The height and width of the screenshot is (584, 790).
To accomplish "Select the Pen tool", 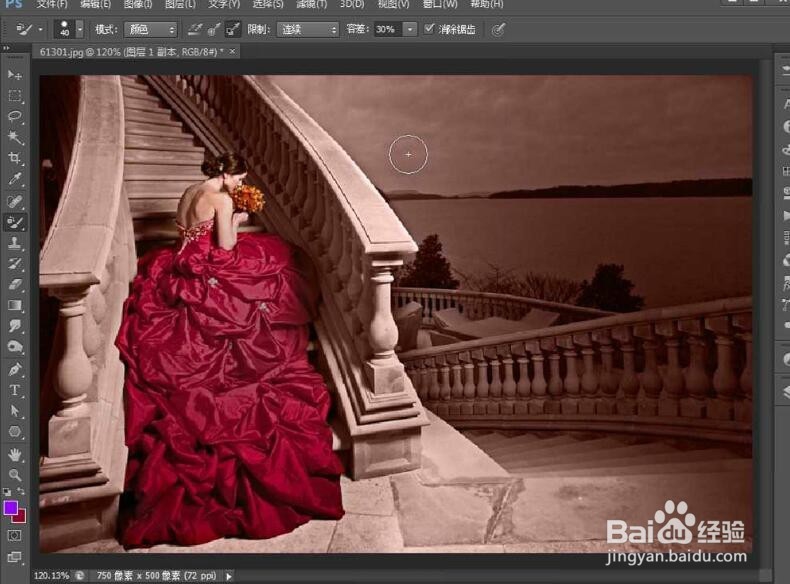I will [15, 369].
